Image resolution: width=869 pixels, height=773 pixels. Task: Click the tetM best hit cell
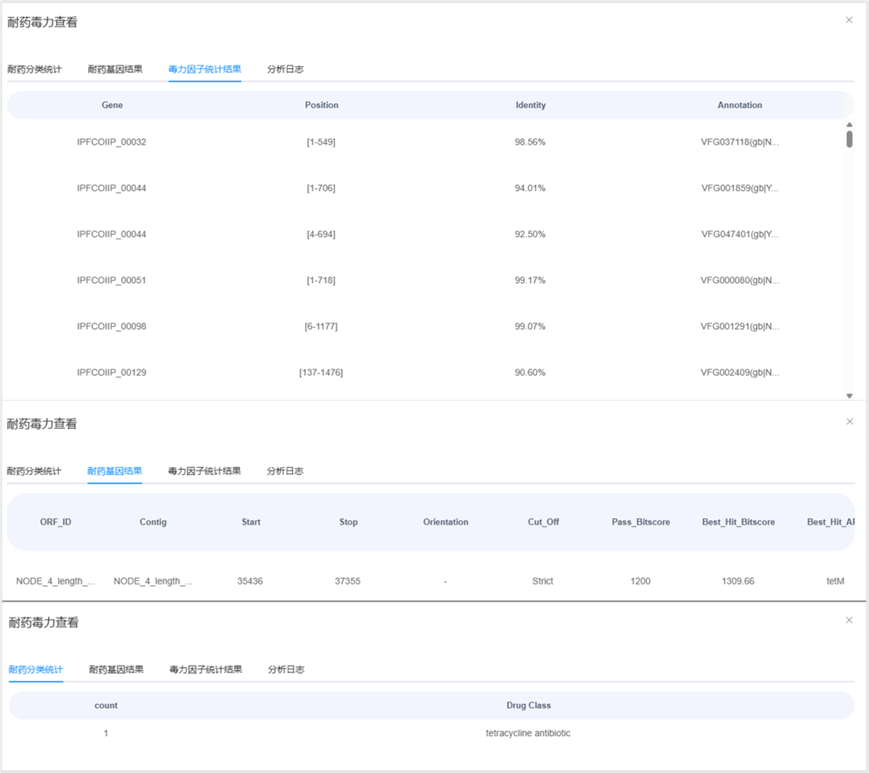pyautogui.click(x=835, y=581)
